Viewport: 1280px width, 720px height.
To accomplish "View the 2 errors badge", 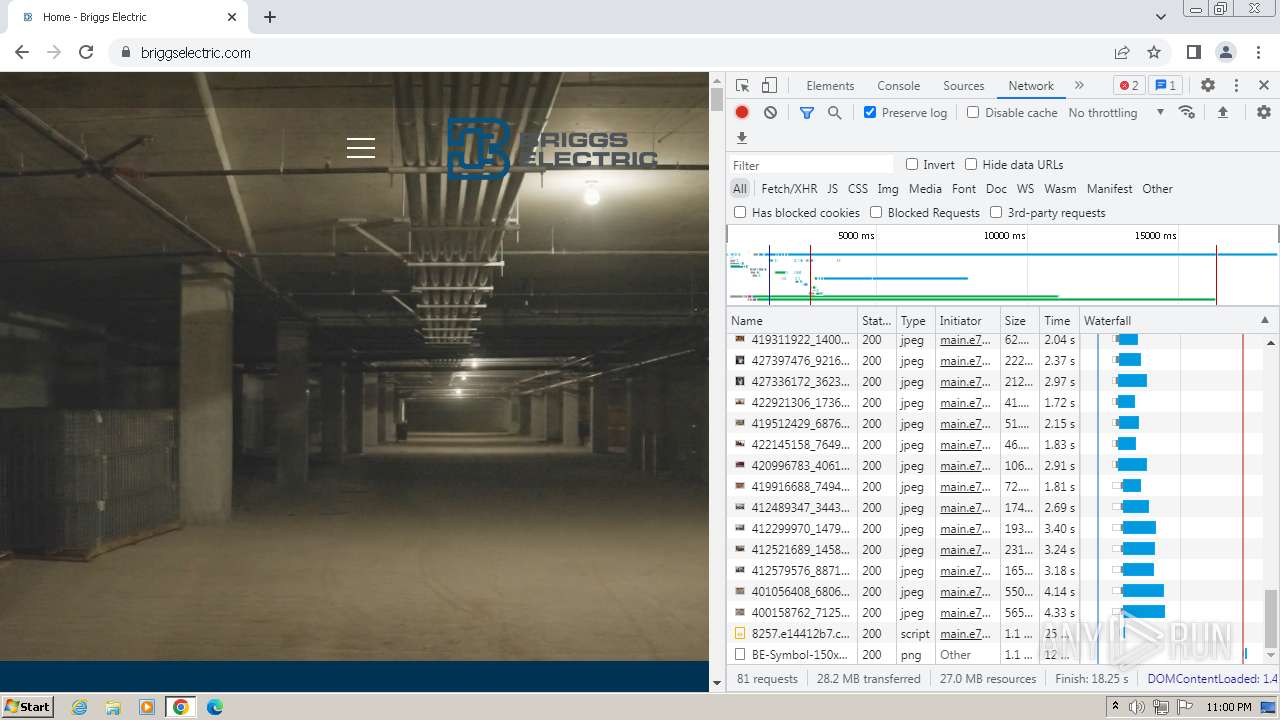I will 1129,85.
